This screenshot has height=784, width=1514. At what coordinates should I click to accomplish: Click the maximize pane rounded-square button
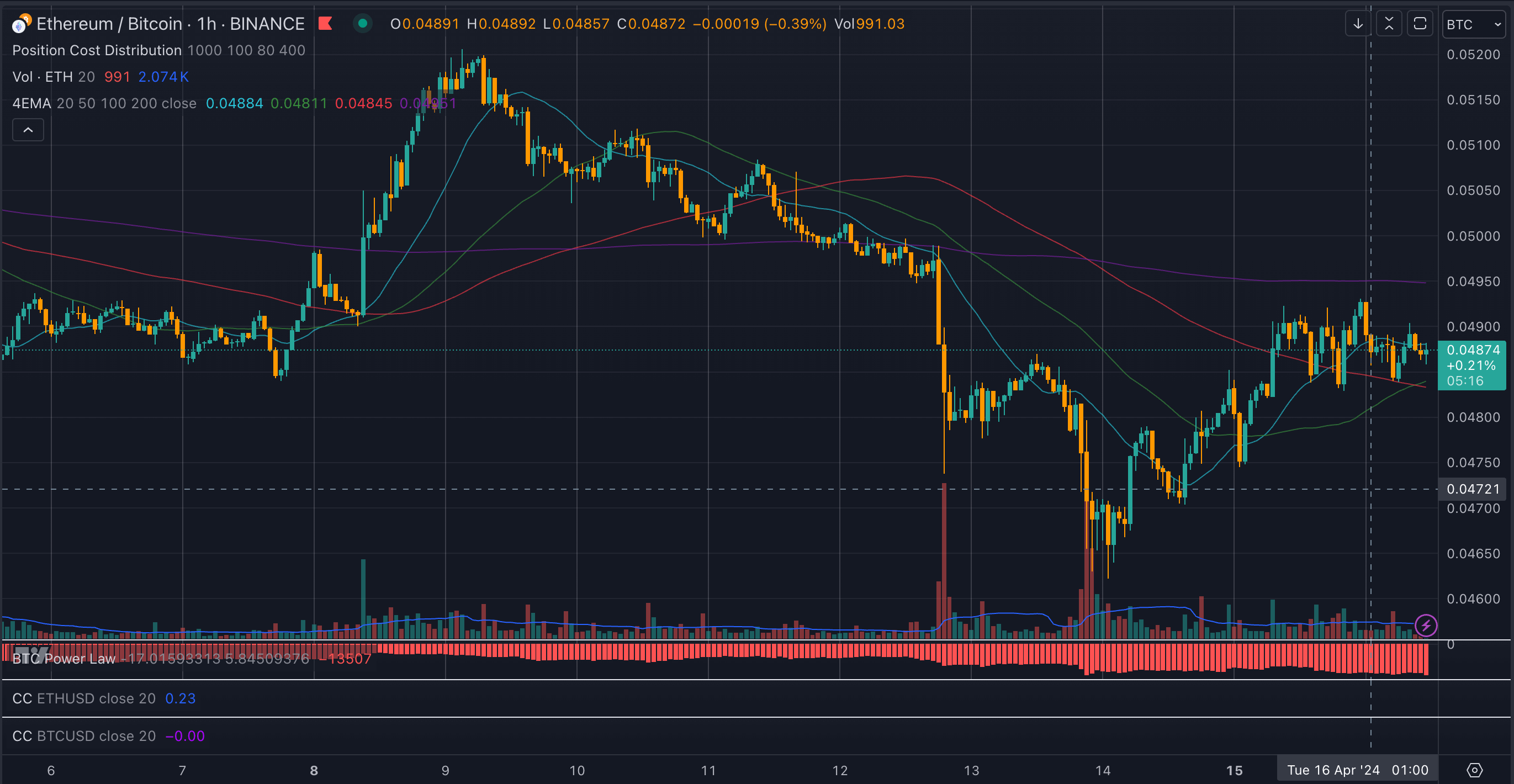[x=1420, y=24]
